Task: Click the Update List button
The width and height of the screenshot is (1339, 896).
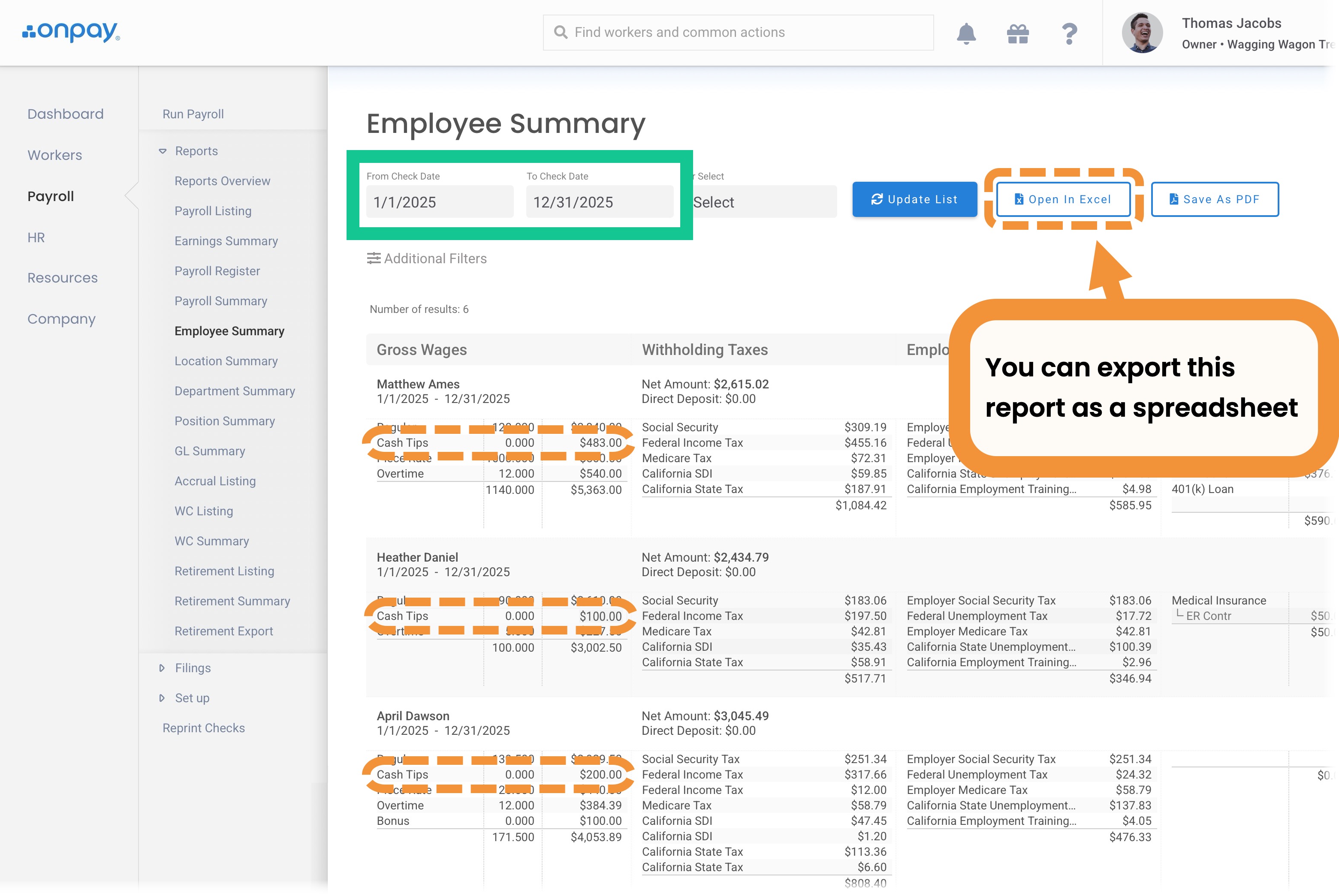Action: coord(914,199)
